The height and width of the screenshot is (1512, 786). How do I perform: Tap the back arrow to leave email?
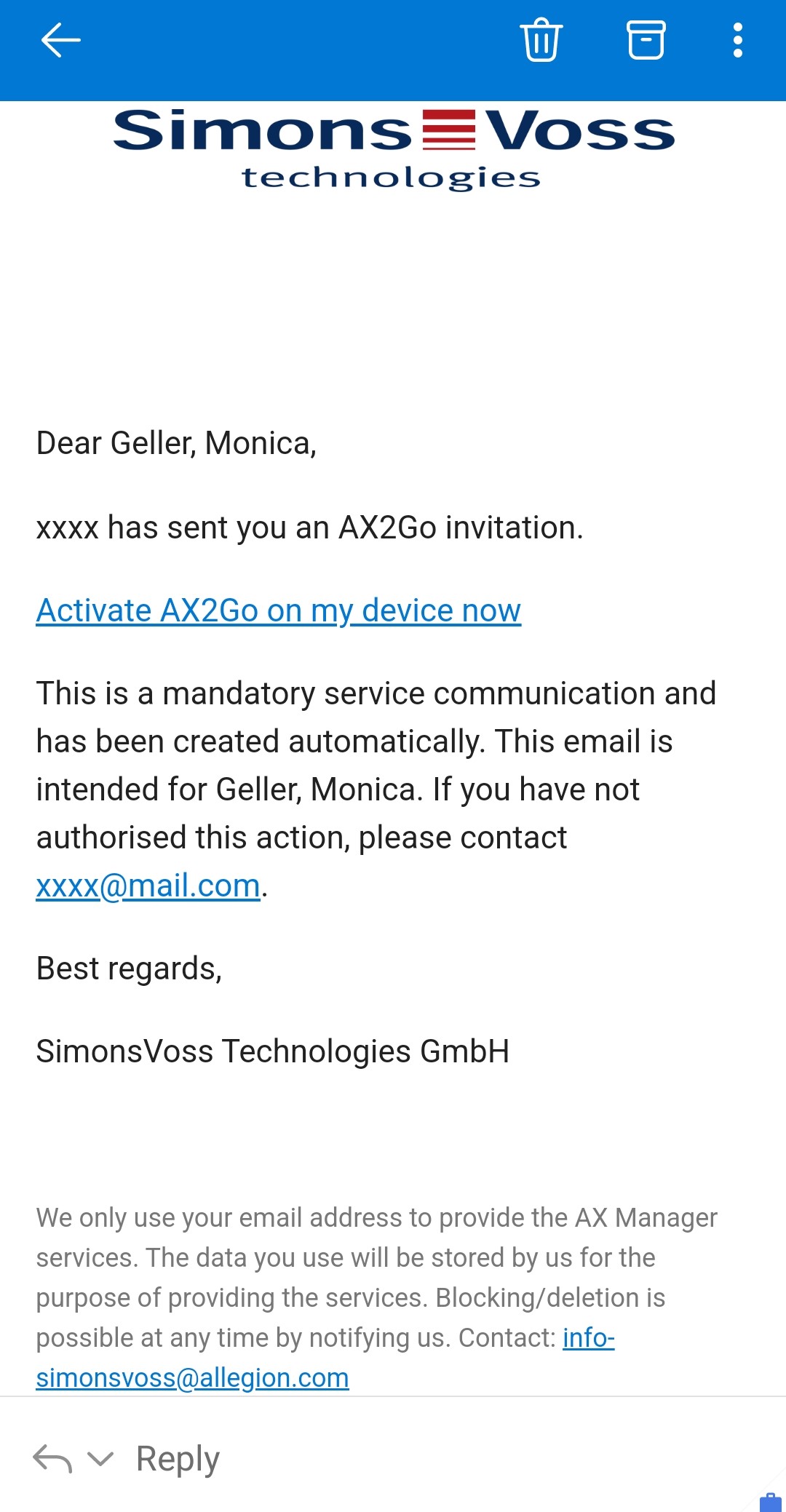pos(60,40)
